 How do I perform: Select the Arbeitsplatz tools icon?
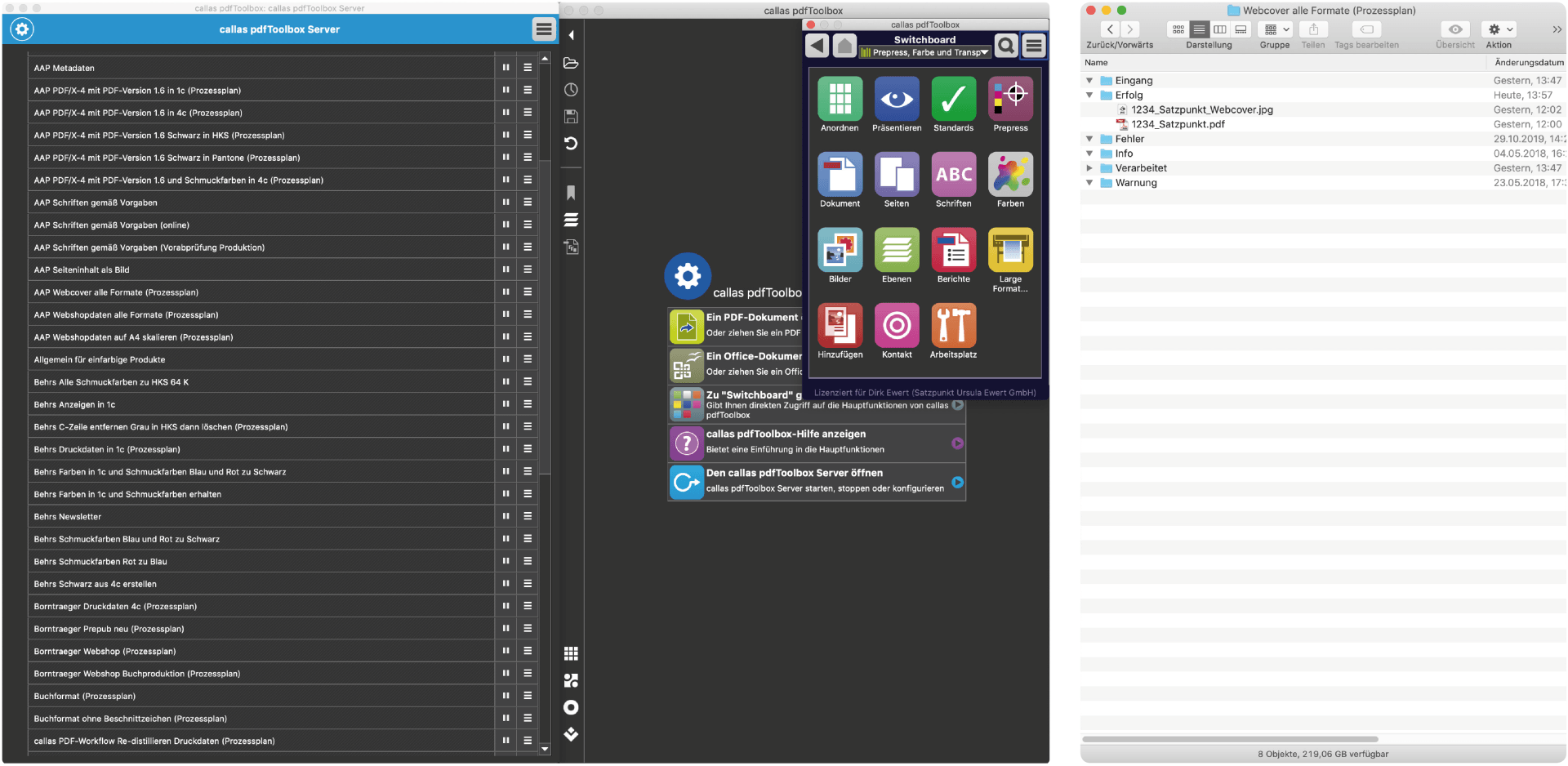[954, 325]
